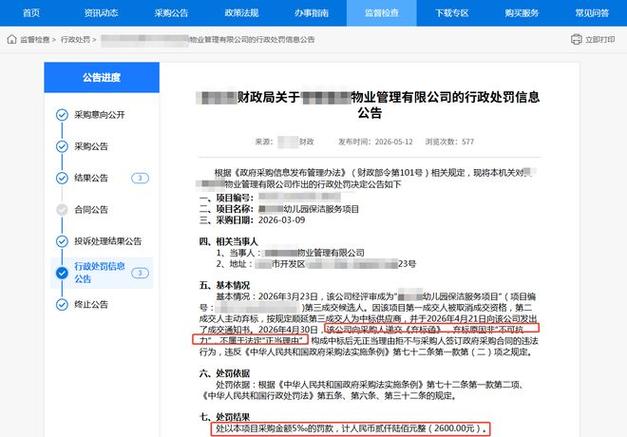Click check icon beside 终止公告
This screenshot has width=627, height=437.
pos(62,304)
